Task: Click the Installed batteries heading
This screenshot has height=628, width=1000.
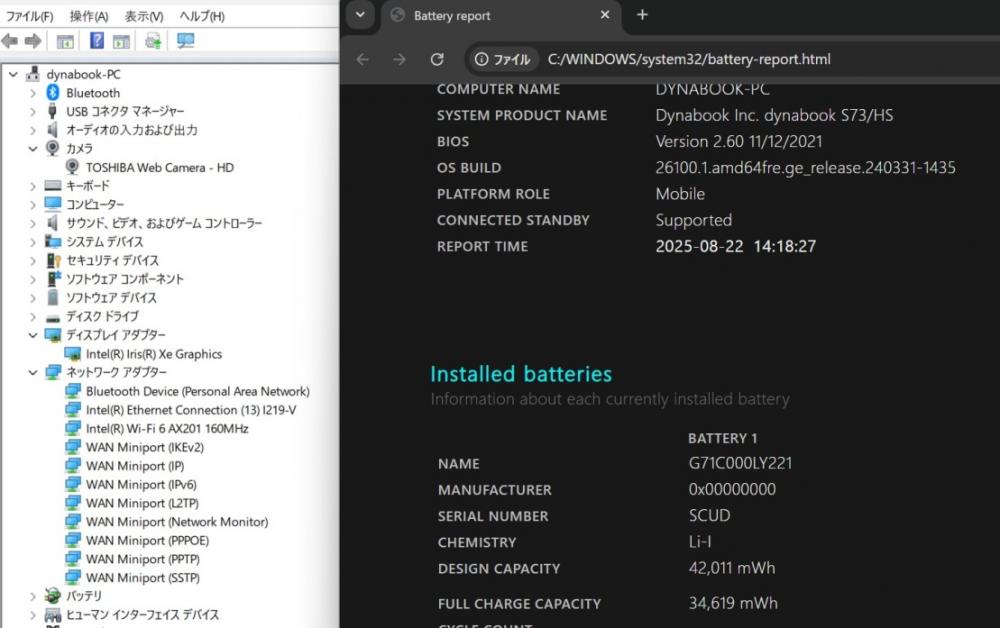Action: point(521,374)
